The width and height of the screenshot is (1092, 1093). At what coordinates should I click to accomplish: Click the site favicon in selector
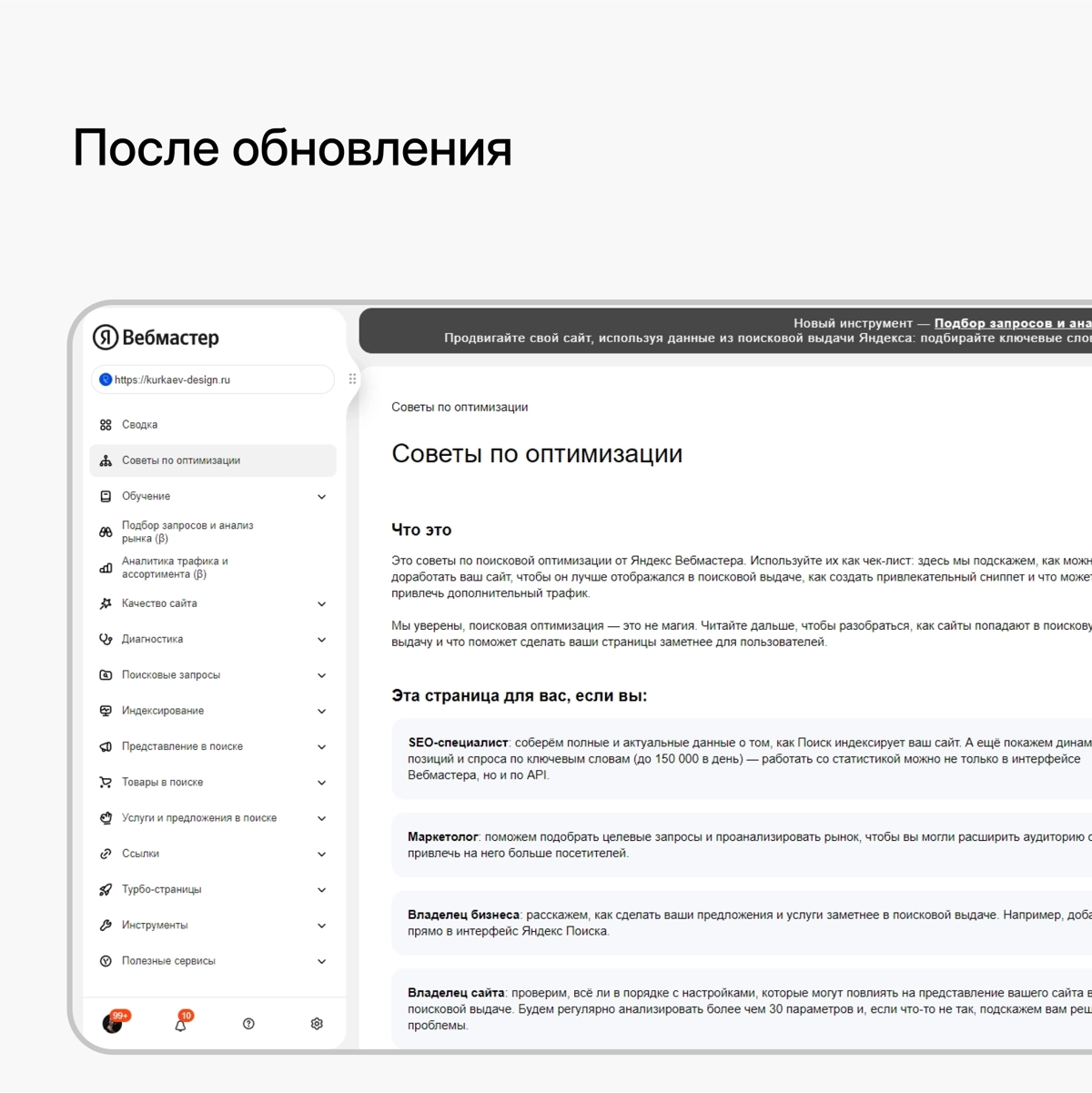tap(106, 380)
